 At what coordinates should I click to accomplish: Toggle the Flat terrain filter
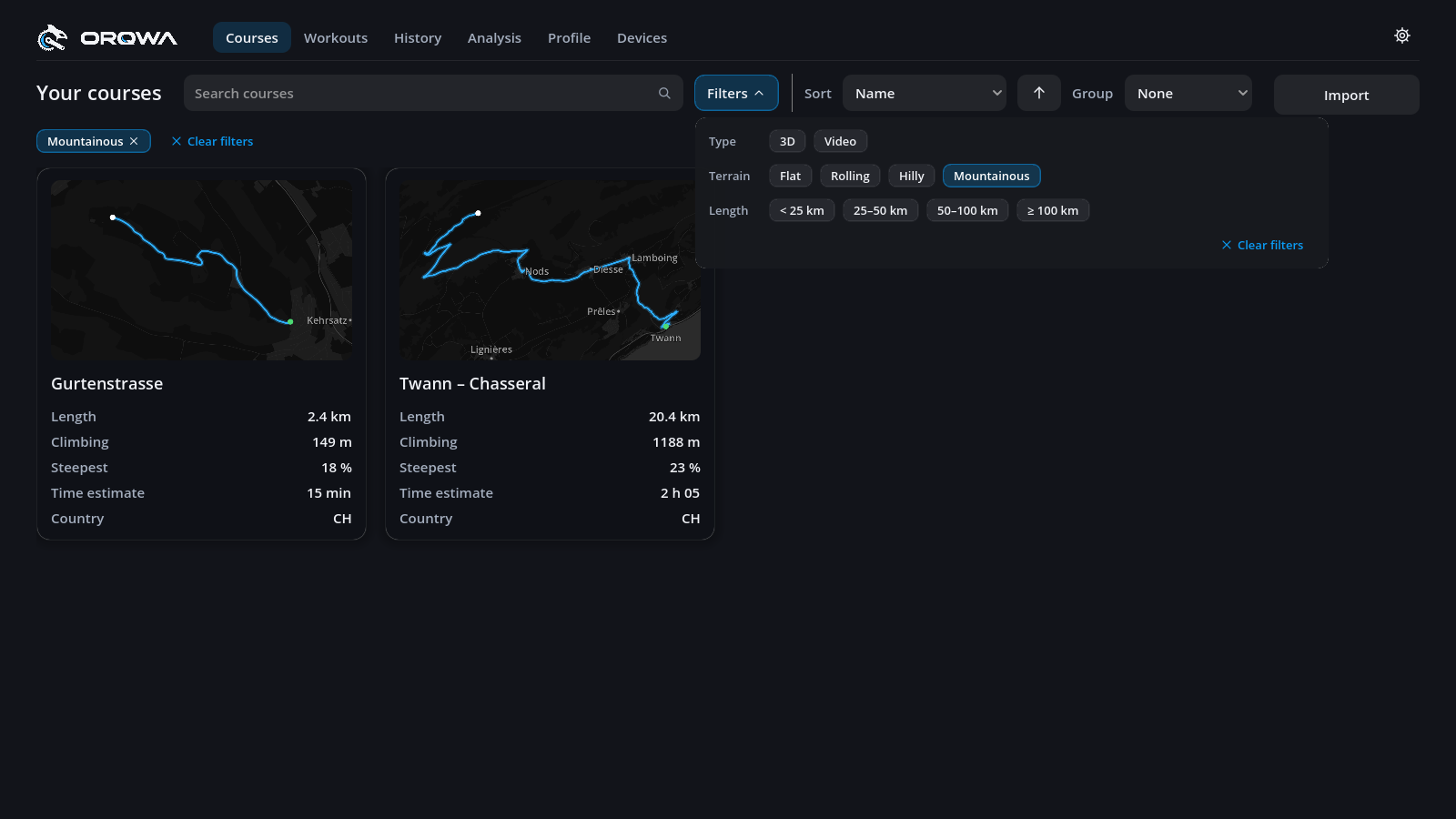pyautogui.click(x=790, y=176)
